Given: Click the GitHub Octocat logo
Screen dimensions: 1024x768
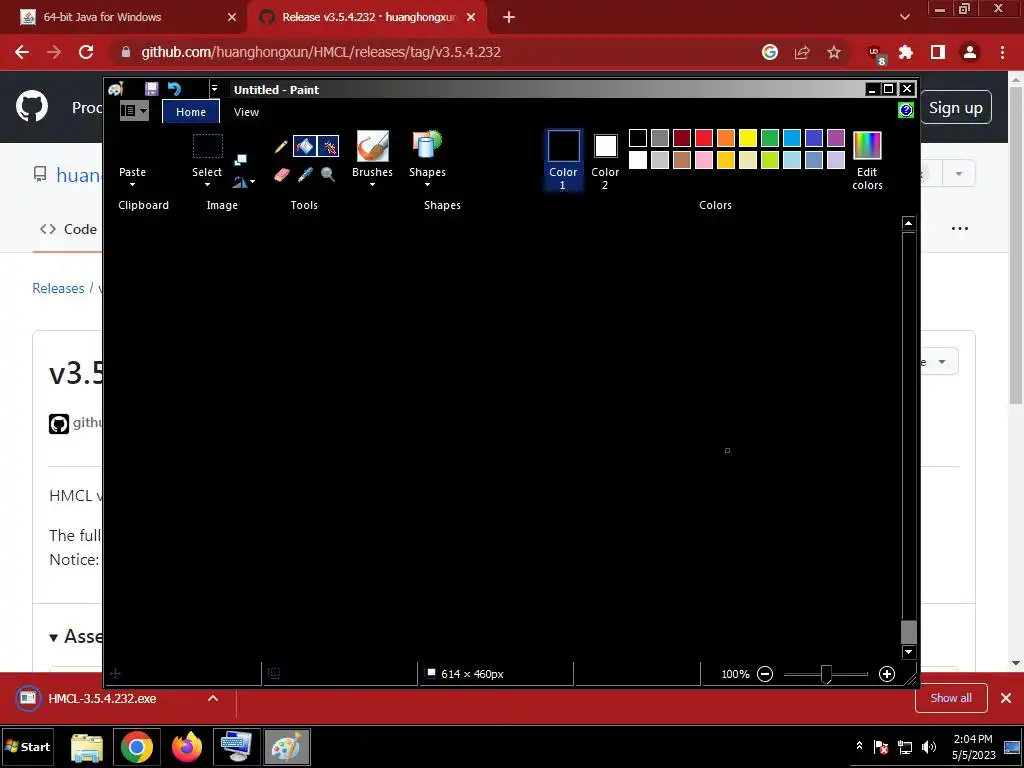Looking at the screenshot, I should (32, 107).
